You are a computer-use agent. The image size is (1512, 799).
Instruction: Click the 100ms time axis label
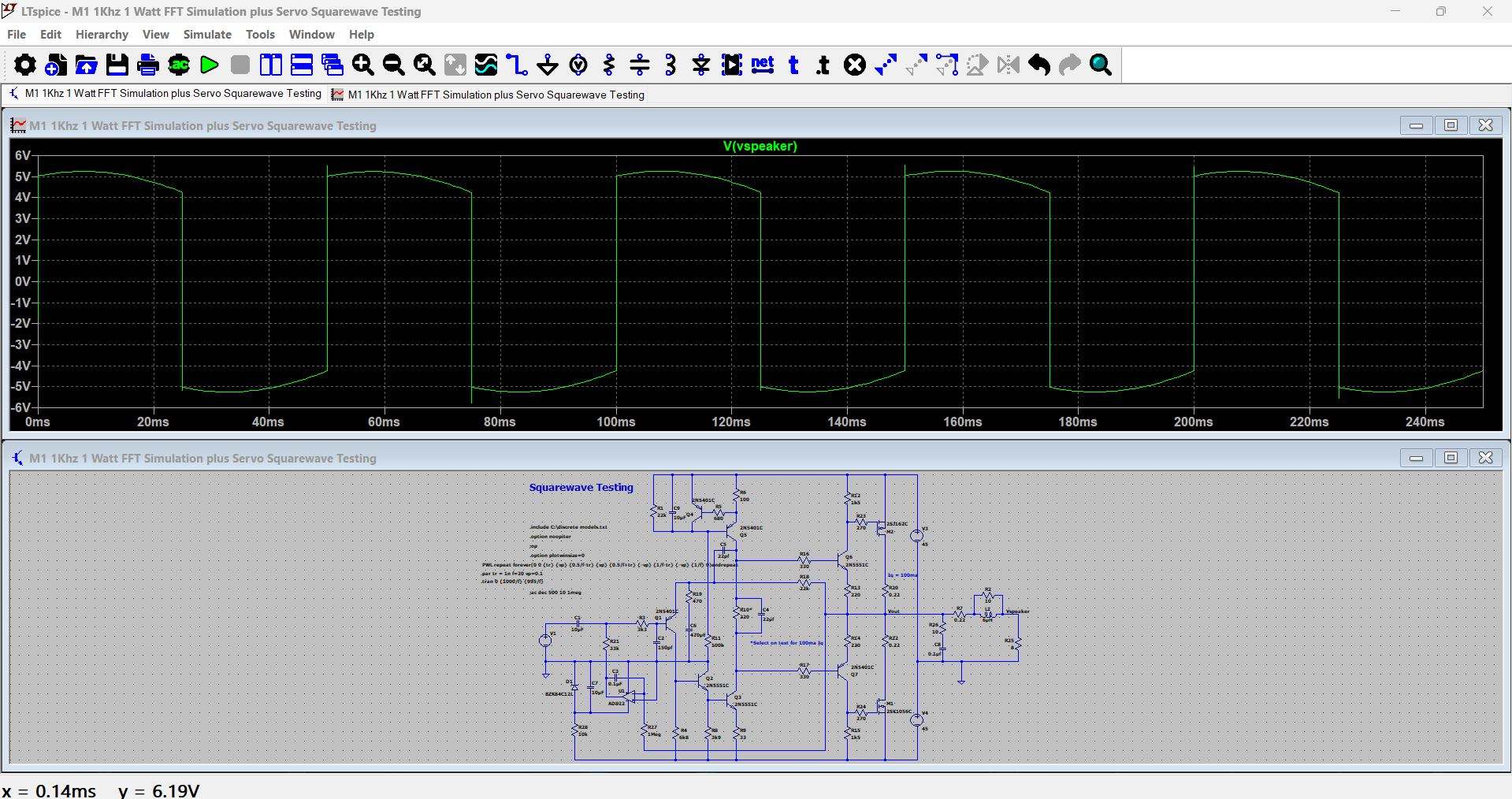point(615,422)
